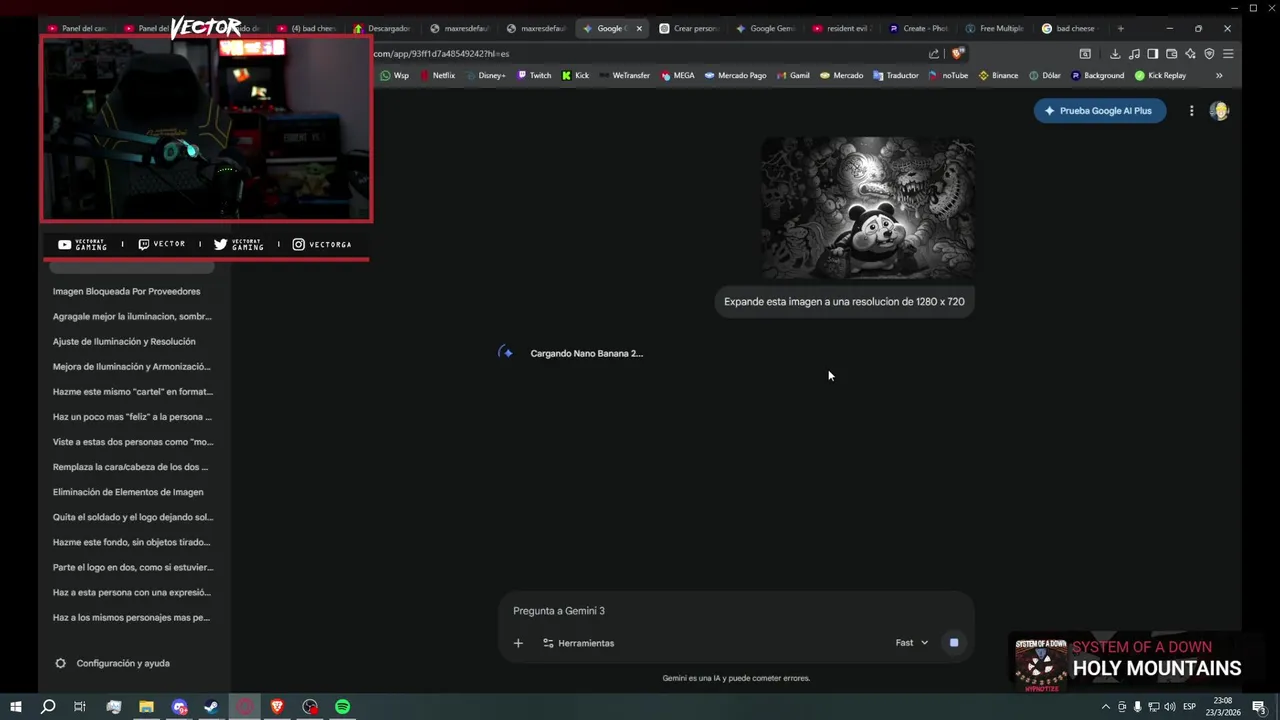Focus the Pregunta a Gemini 3 input field

coord(736,611)
